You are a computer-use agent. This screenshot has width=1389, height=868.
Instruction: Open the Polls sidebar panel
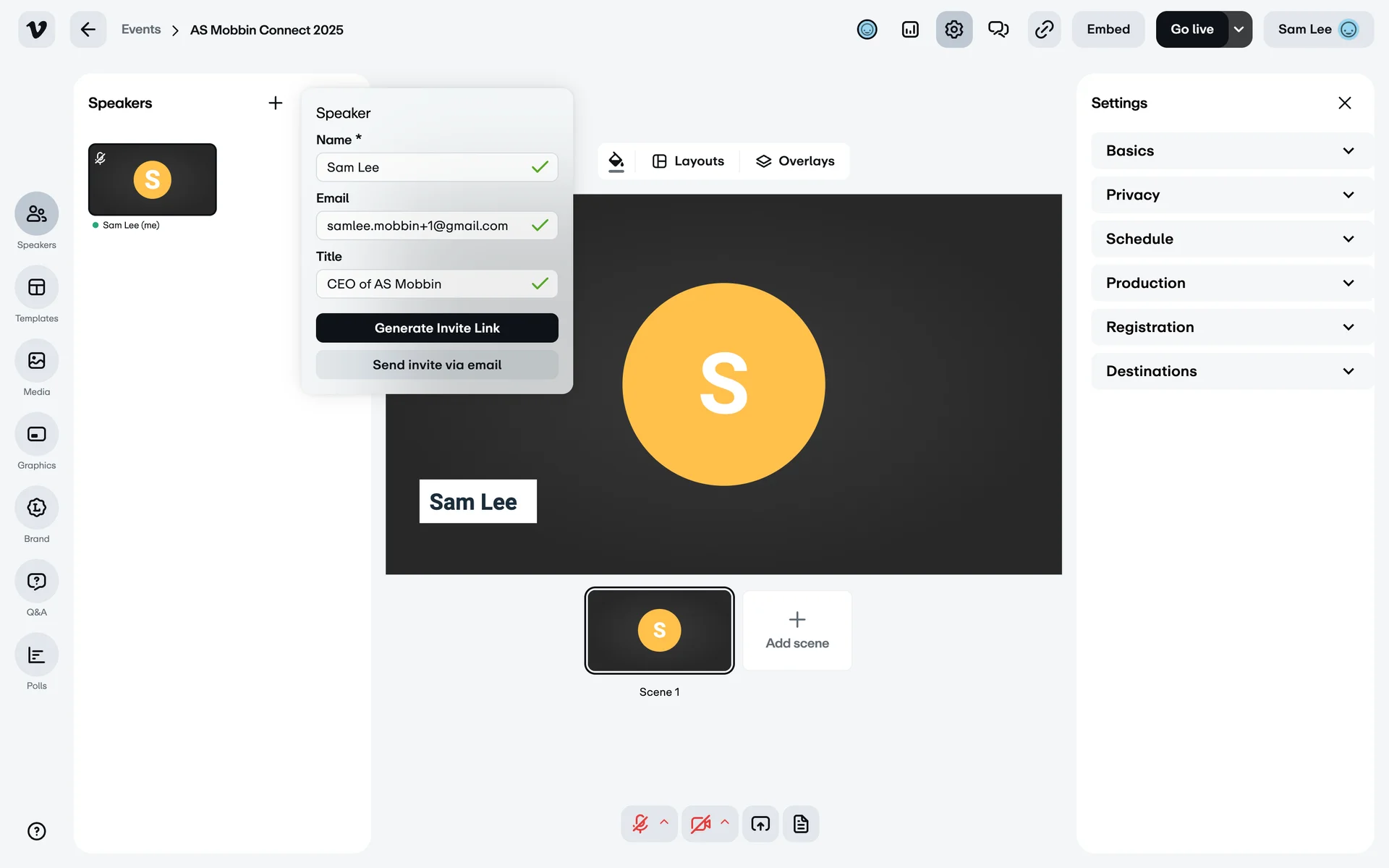pyautogui.click(x=36, y=655)
